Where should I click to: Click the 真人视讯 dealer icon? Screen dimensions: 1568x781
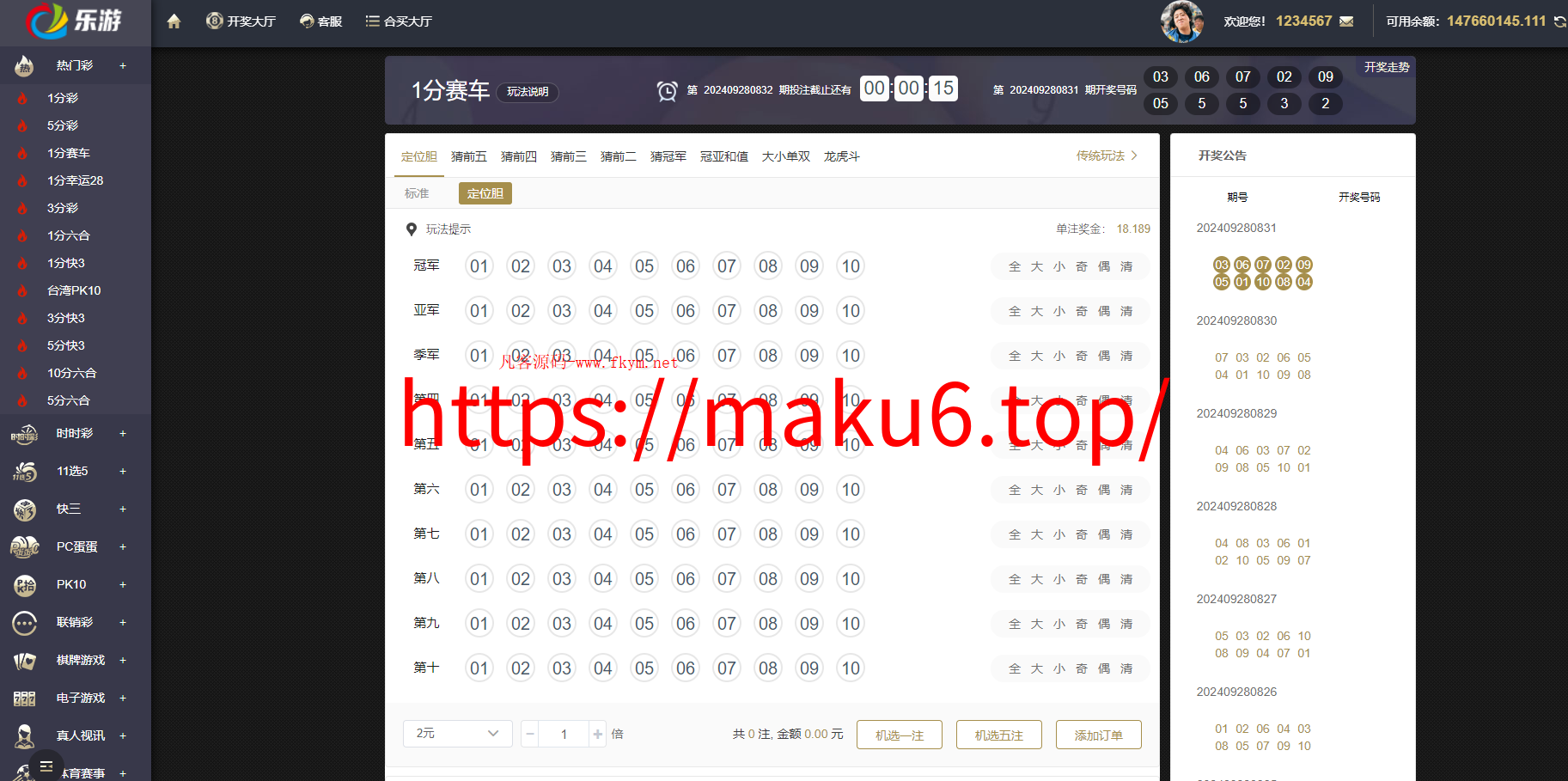click(24, 736)
